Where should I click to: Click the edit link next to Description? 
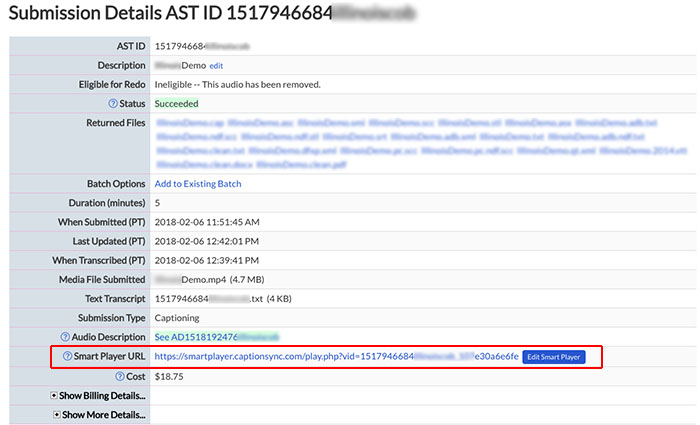click(216, 65)
